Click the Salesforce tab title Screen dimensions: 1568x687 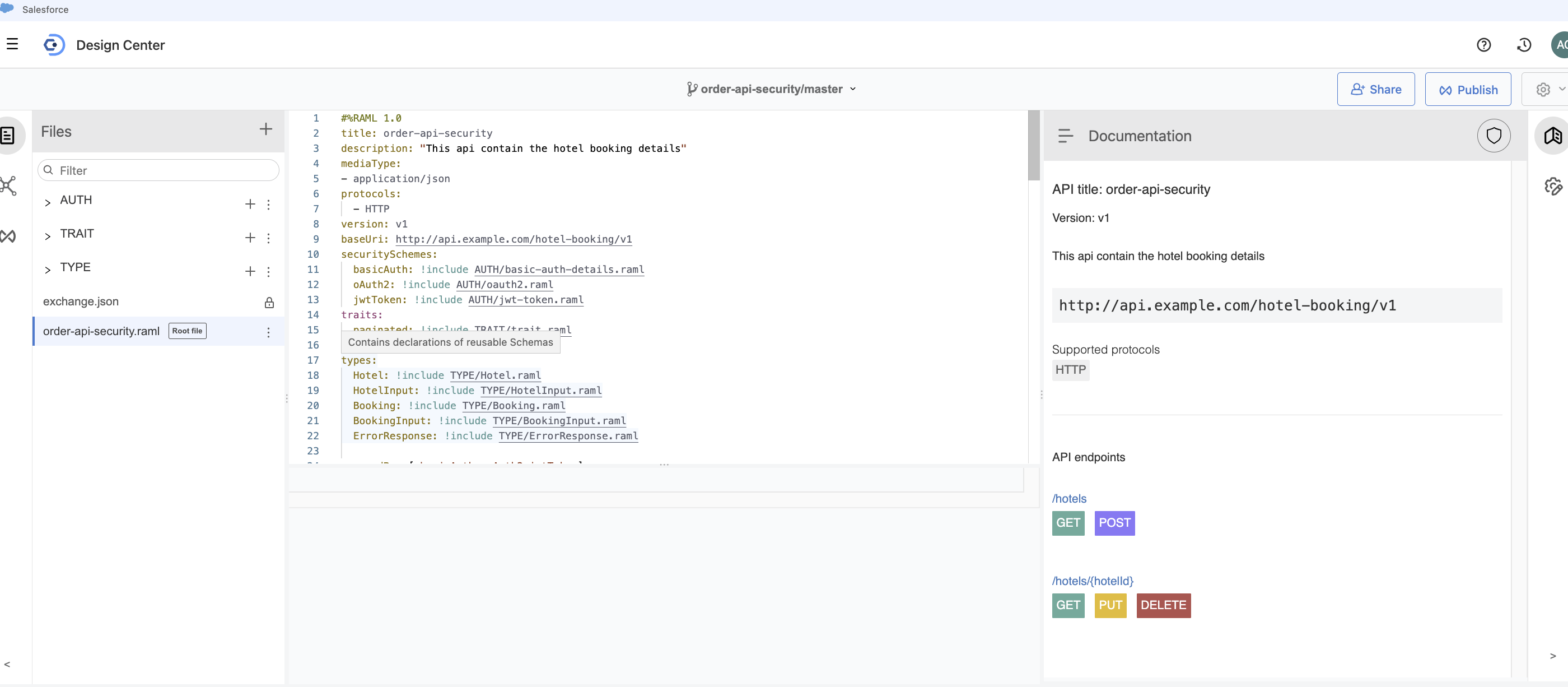click(45, 9)
